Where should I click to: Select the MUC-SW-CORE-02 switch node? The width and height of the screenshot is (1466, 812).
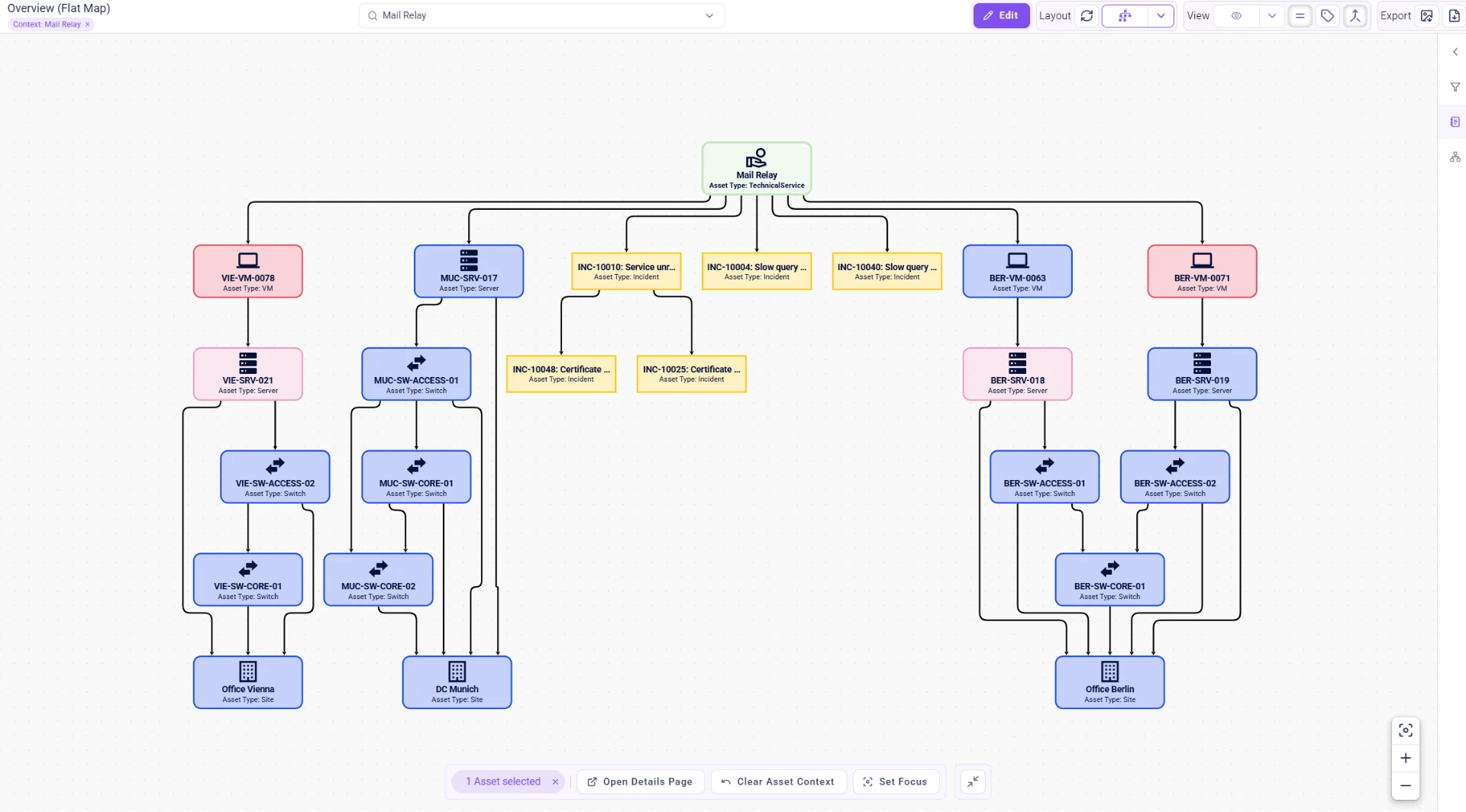pyautogui.click(x=378, y=580)
